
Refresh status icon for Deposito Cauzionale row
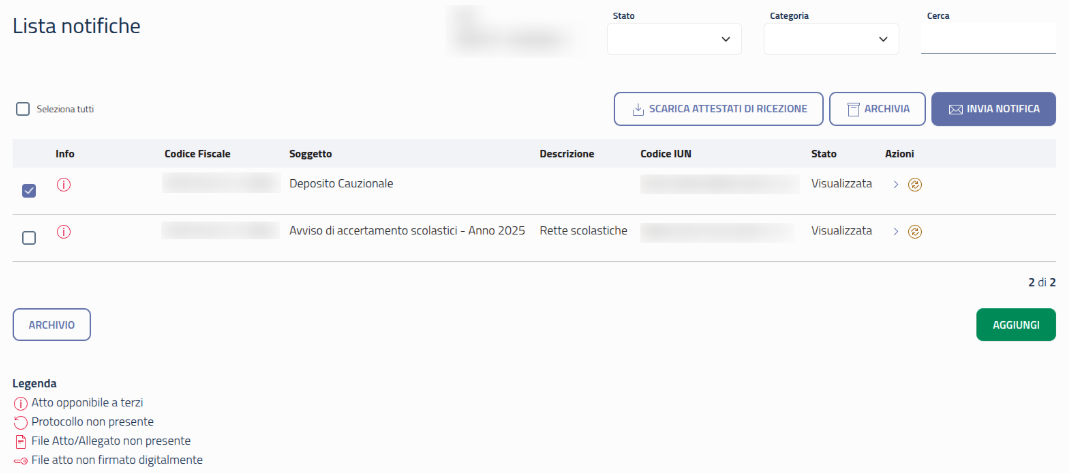915,185
